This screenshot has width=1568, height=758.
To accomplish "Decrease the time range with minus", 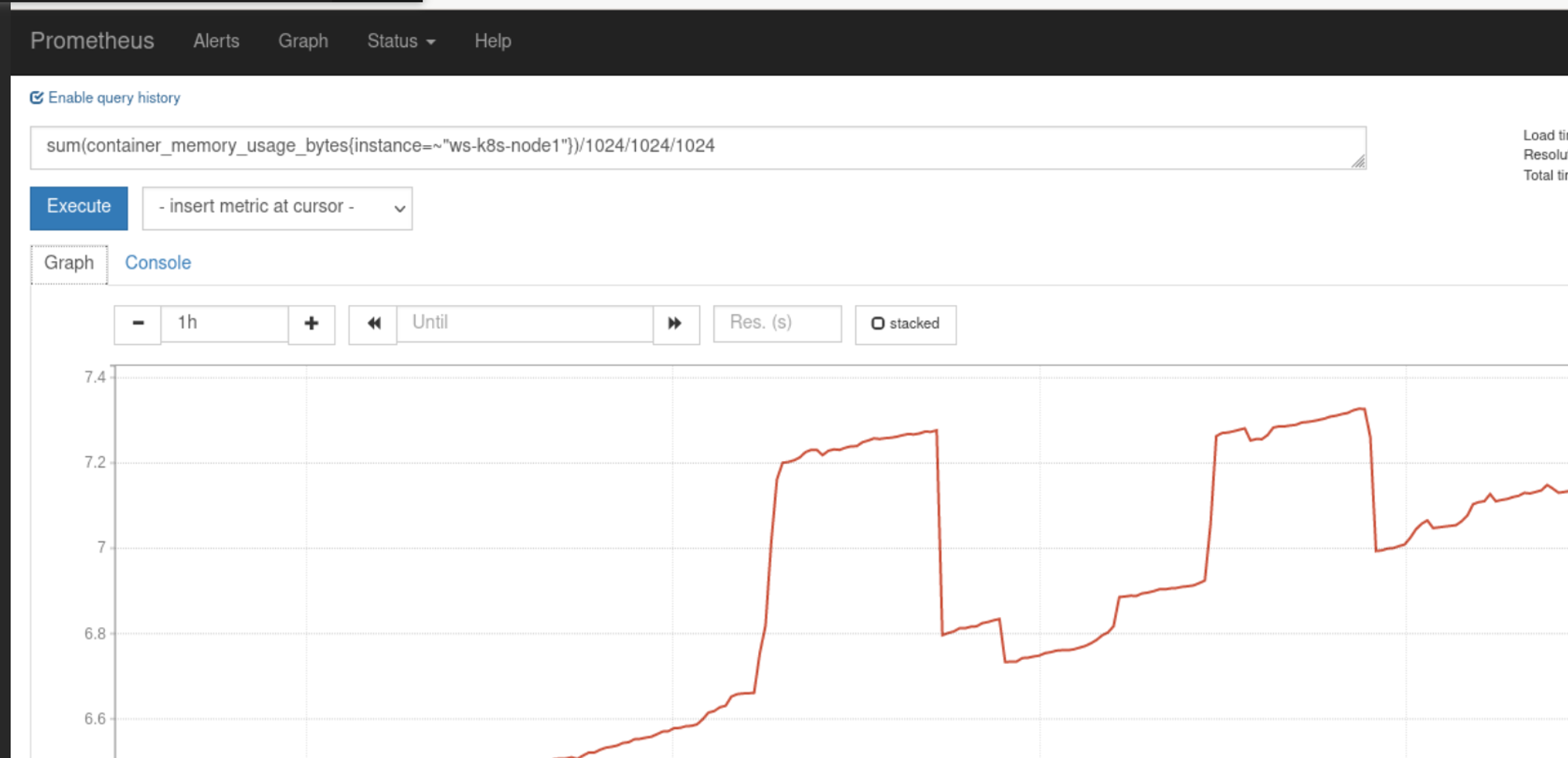I will [x=138, y=324].
